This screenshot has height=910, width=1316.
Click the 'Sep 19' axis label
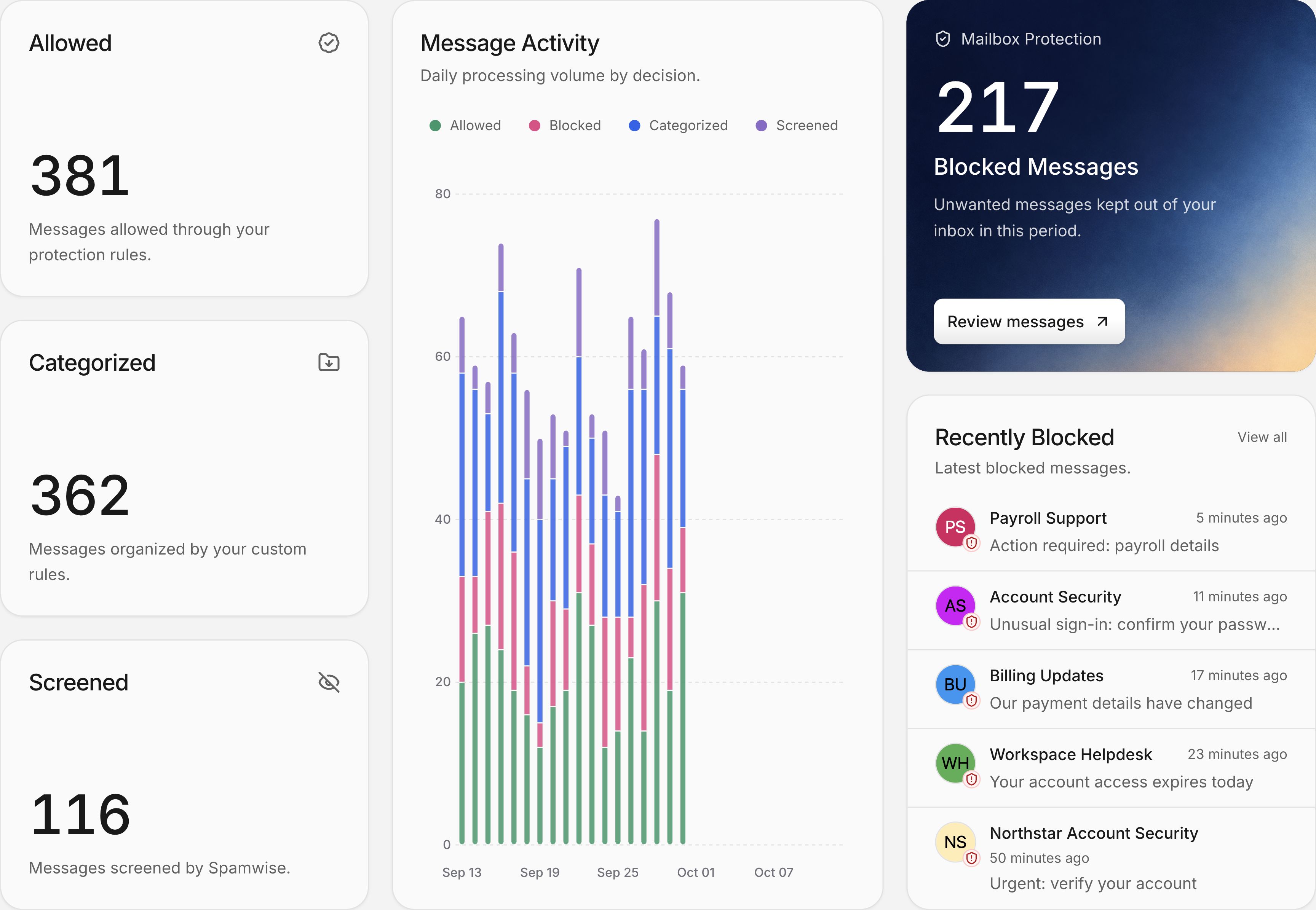click(x=540, y=872)
